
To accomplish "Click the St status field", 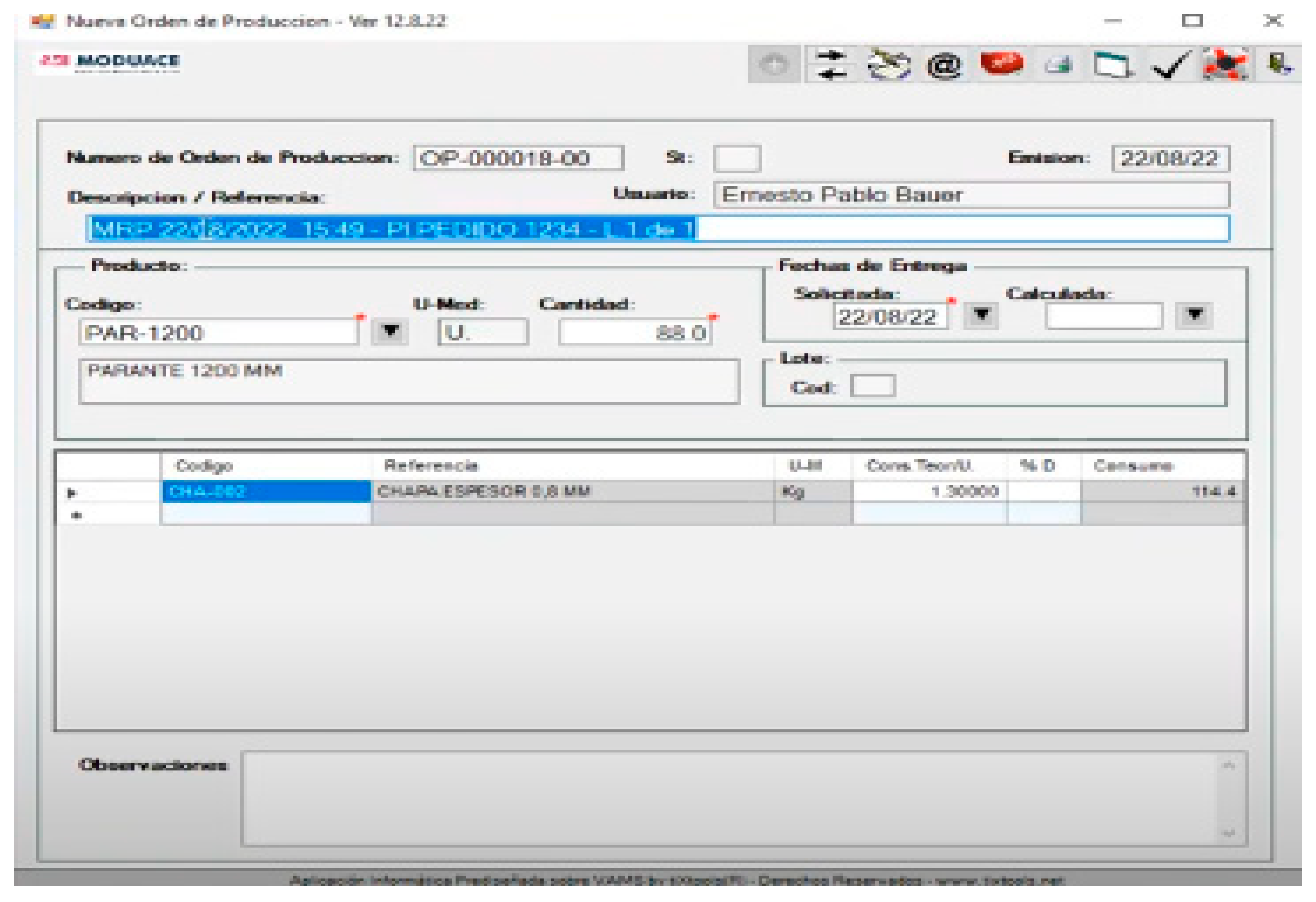I will tap(737, 158).
